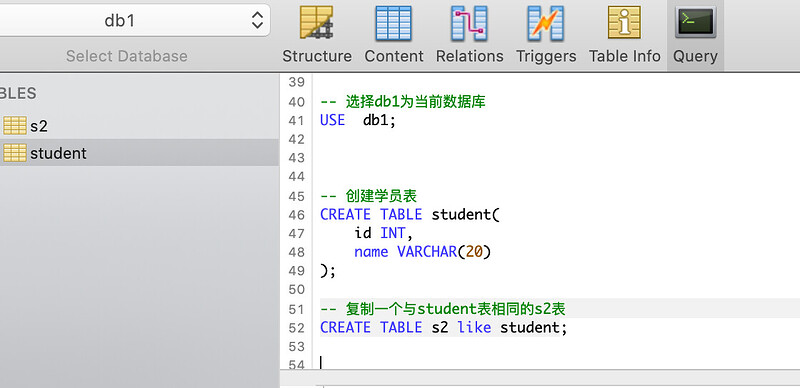The height and width of the screenshot is (388, 800).
Task: Click the empty line 54 in editor
Action: pos(556,363)
